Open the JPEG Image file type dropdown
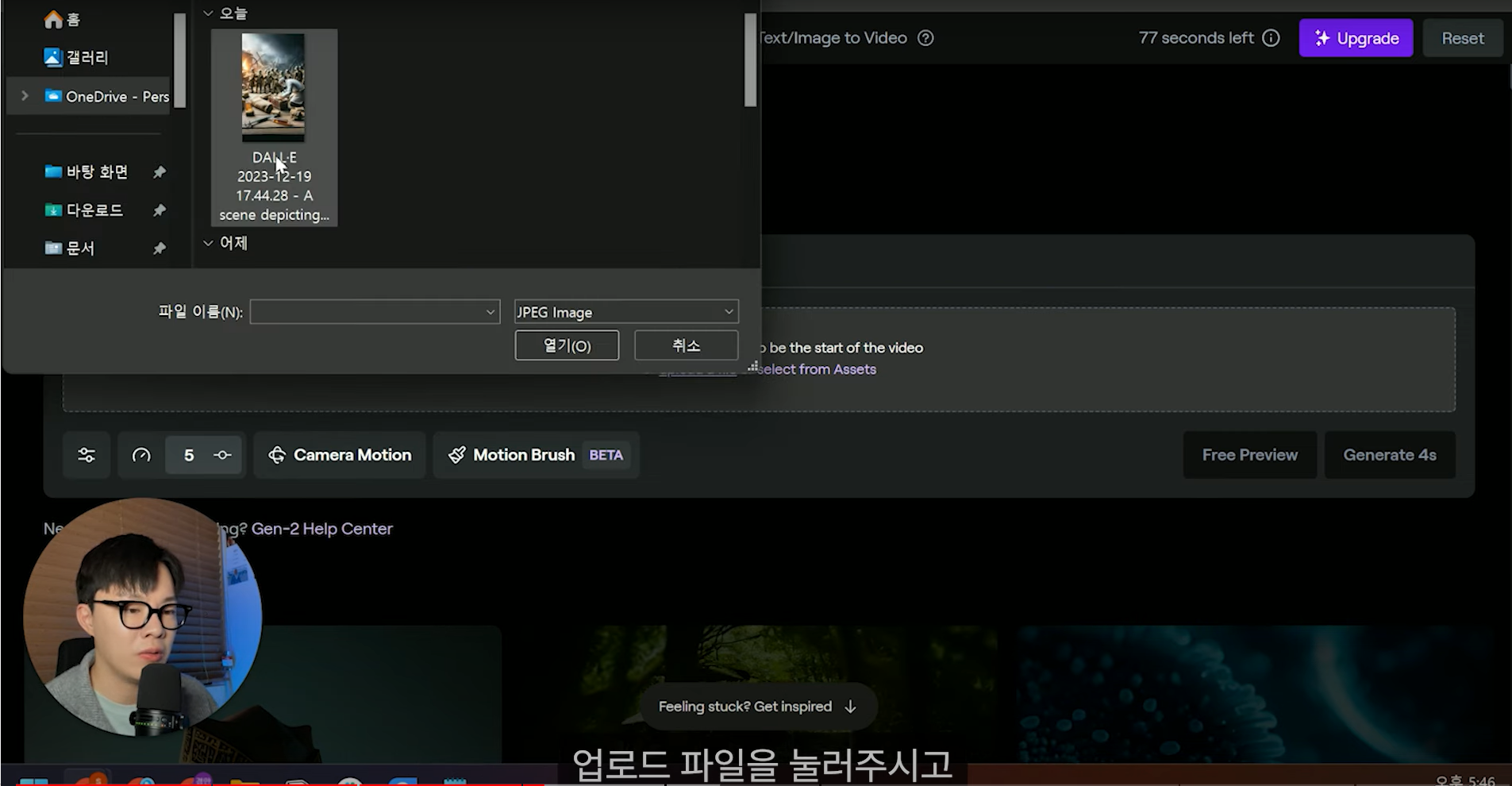 626,312
